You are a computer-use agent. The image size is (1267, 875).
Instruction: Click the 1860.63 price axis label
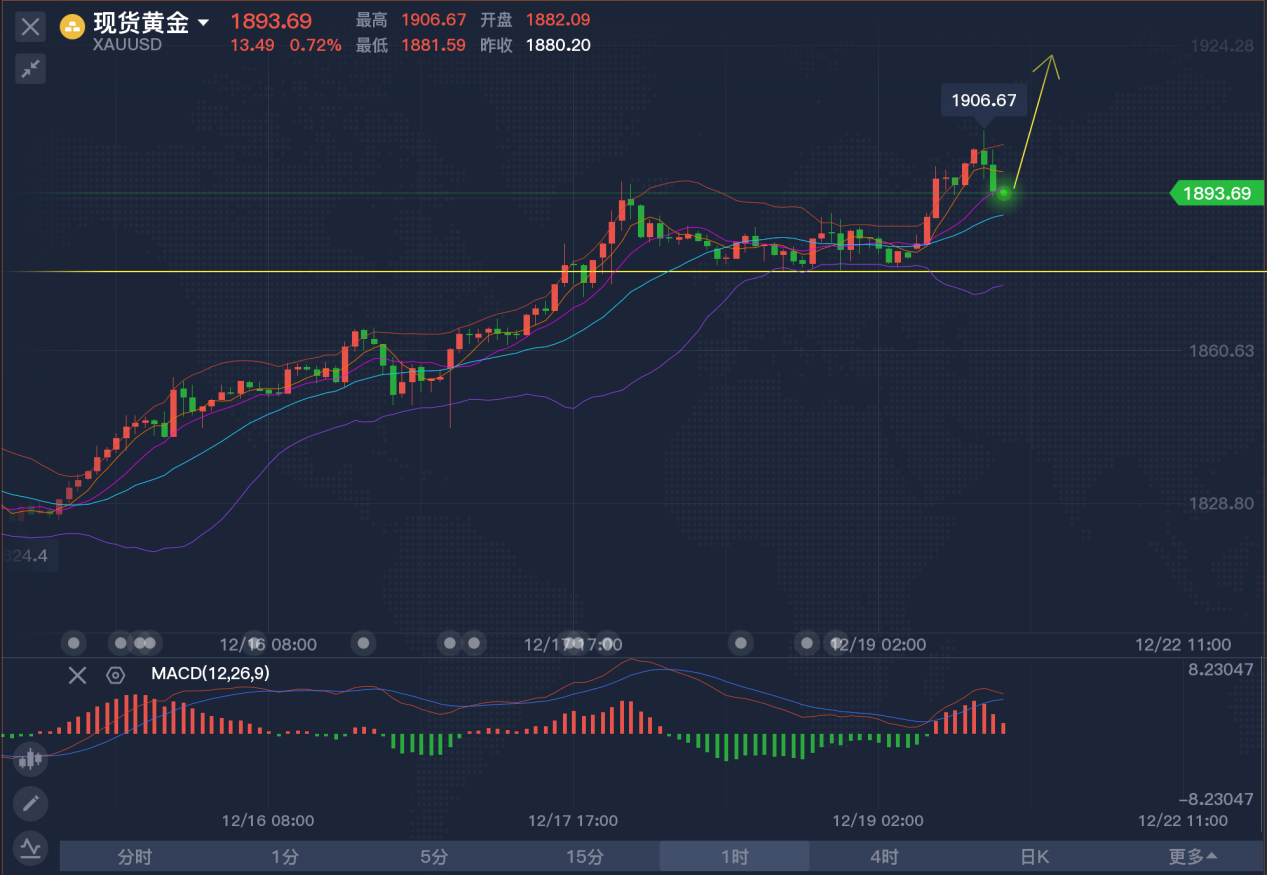tap(1221, 351)
